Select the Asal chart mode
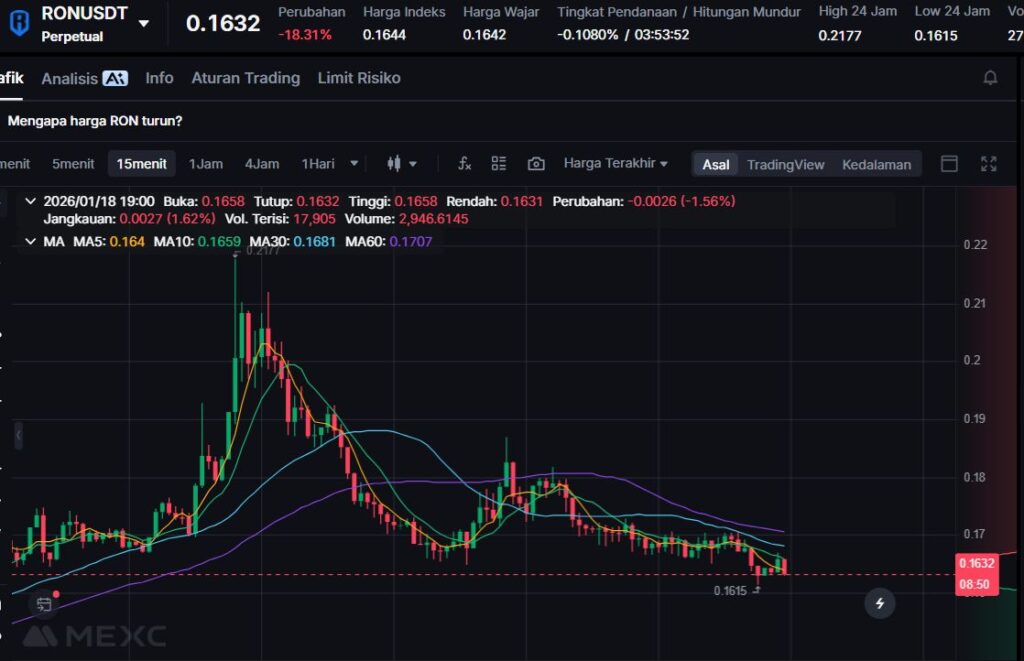The image size is (1024, 661). 715,164
